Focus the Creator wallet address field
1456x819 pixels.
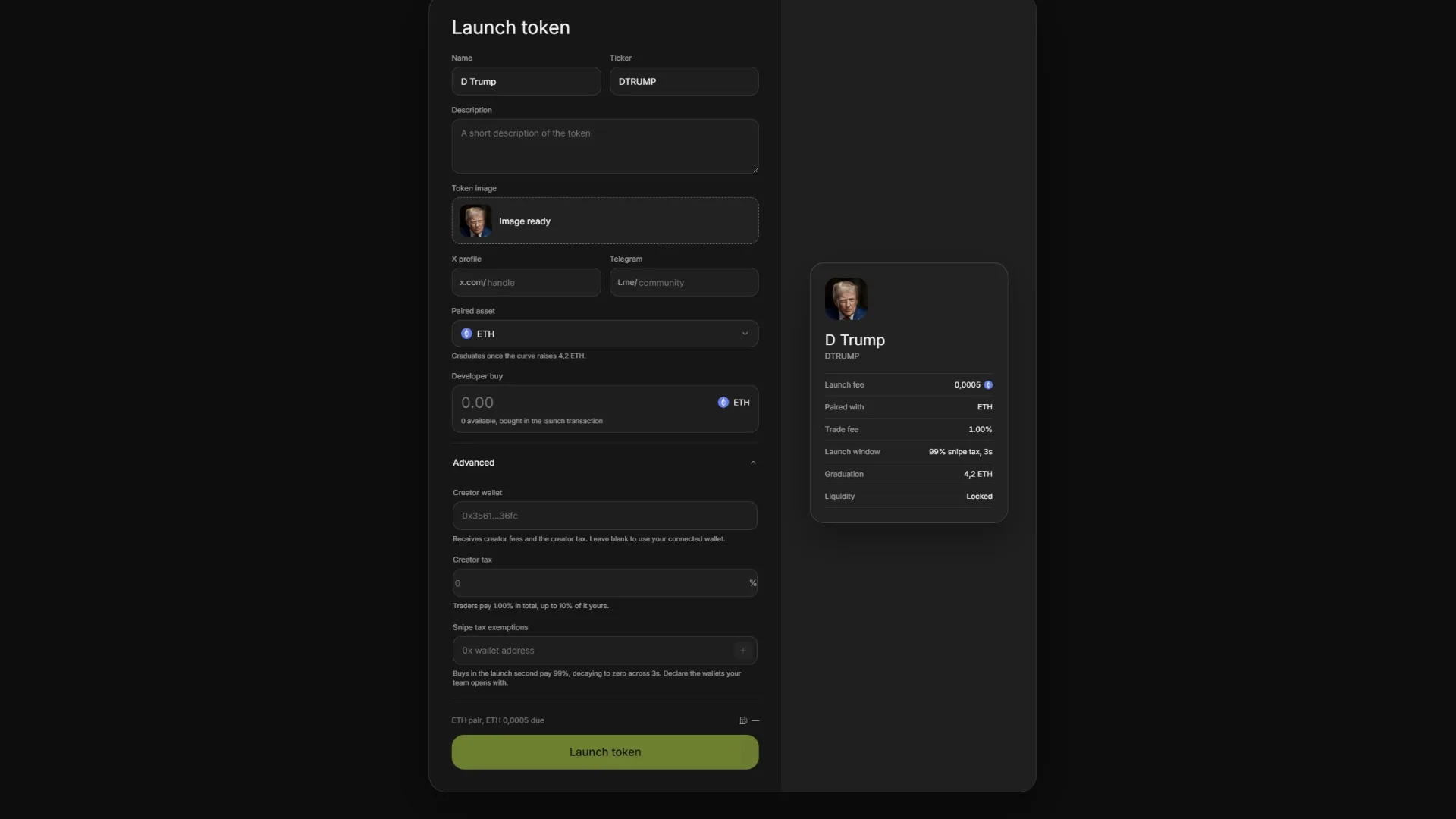[605, 516]
